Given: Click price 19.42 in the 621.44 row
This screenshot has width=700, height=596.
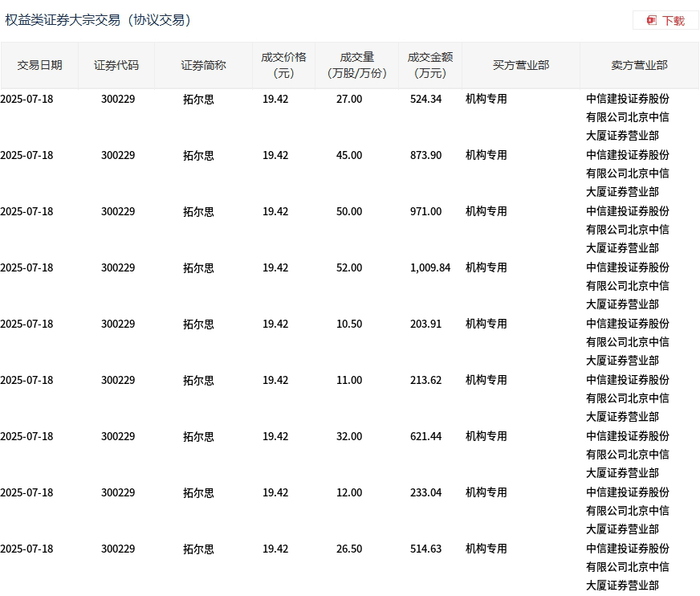Looking at the screenshot, I should coord(275,437).
